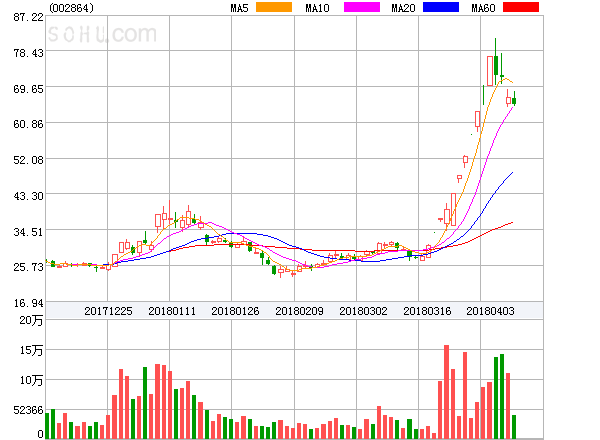600x440 pixels.
Task: Select the MA5 legend label
Action: point(239,8)
